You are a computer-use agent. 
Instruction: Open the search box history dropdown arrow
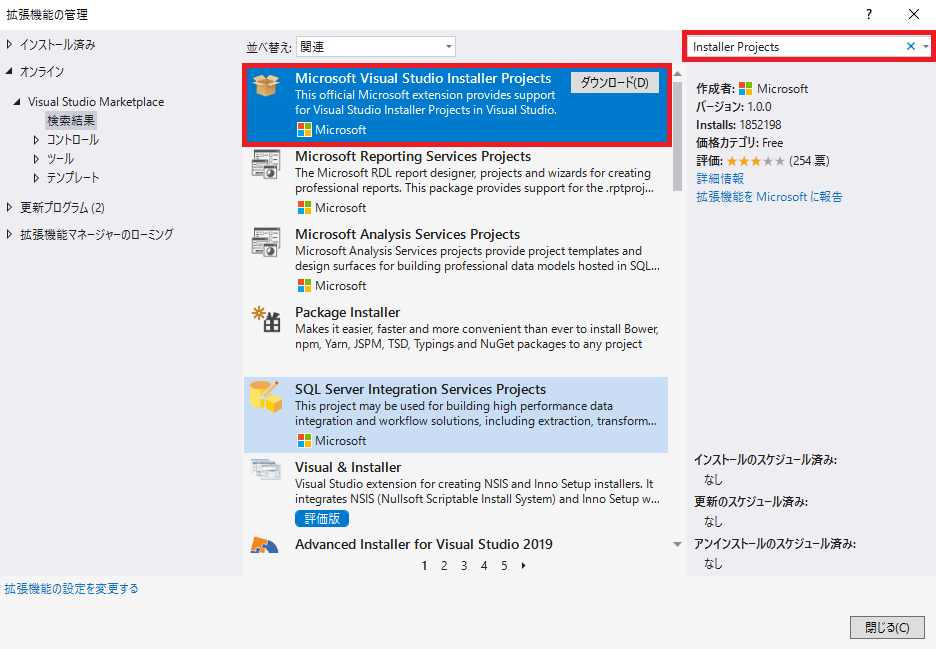pyautogui.click(x=925, y=46)
